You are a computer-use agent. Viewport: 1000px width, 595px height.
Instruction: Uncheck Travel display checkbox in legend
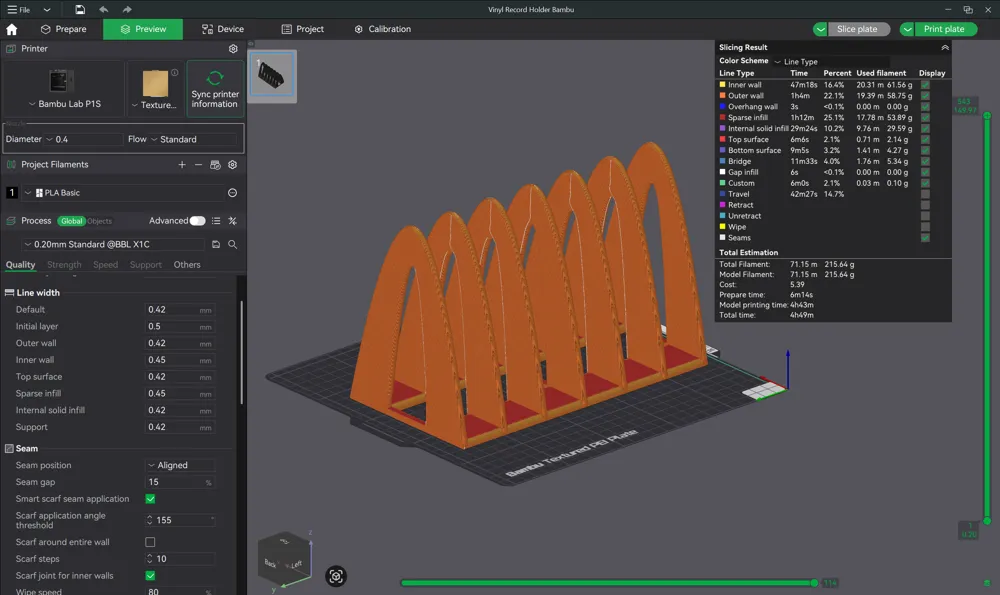[925, 194]
